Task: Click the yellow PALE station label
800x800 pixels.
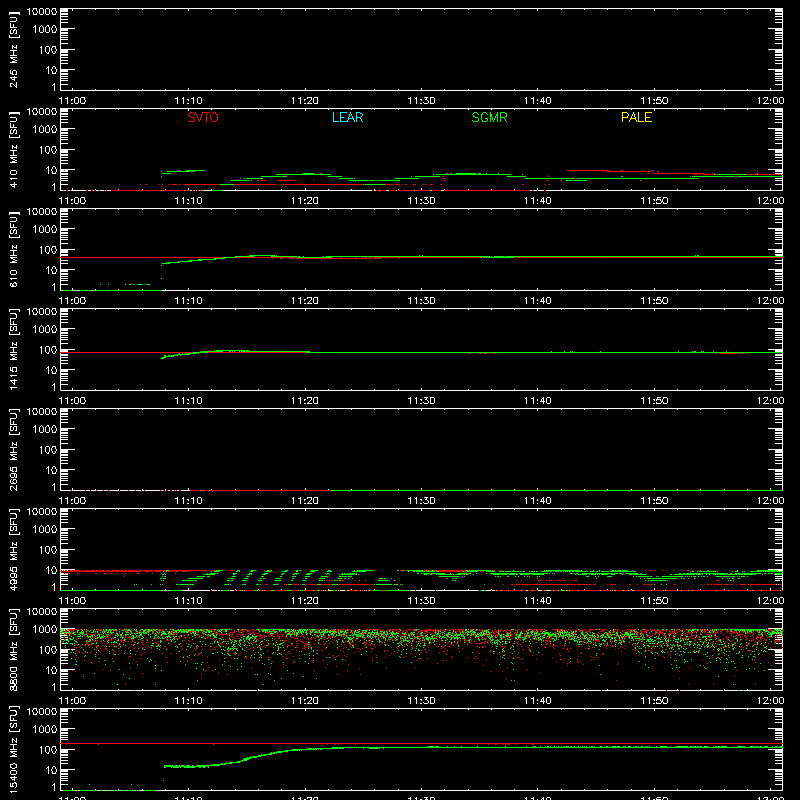Action: (x=636, y=117)
